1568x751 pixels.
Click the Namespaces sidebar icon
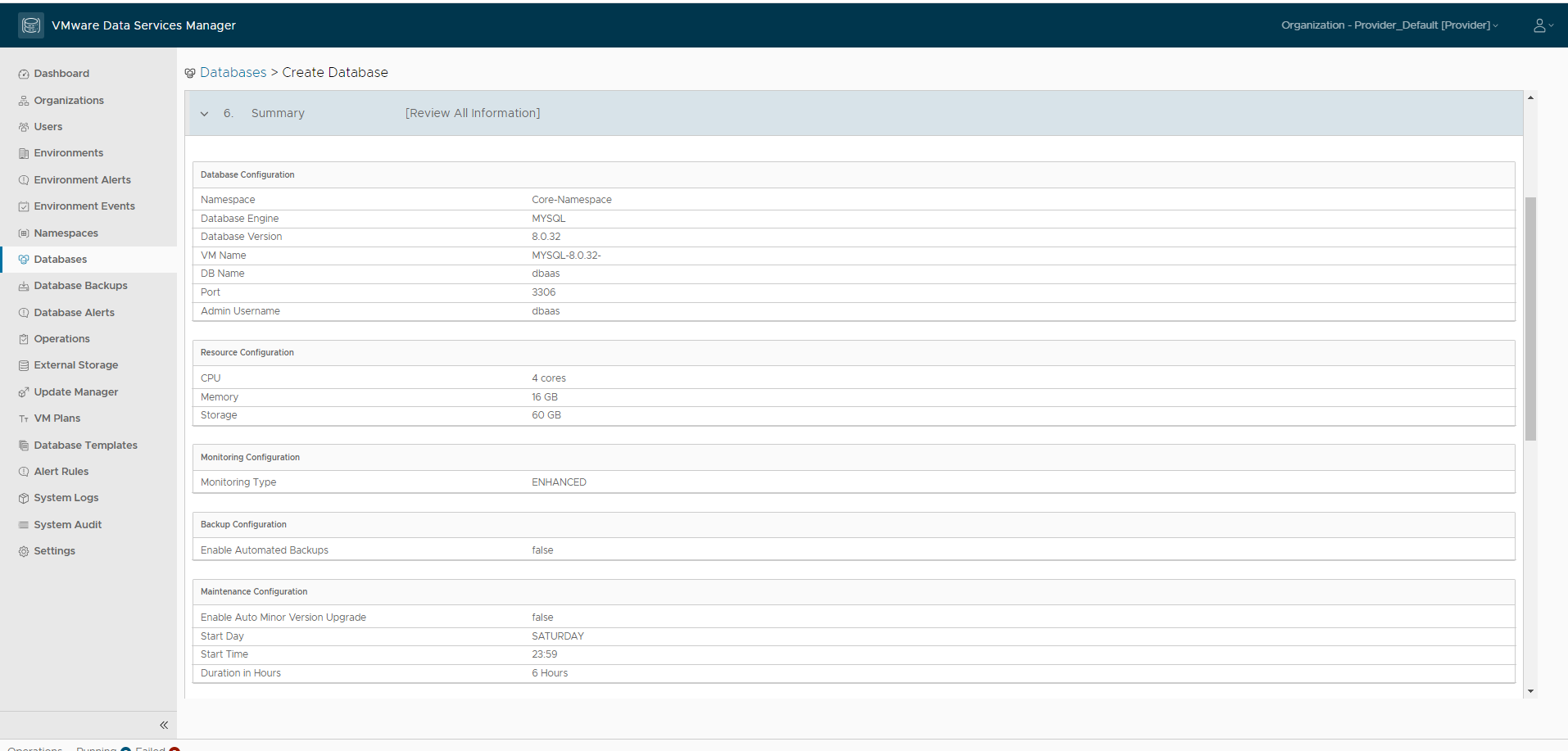click(24, 233)
